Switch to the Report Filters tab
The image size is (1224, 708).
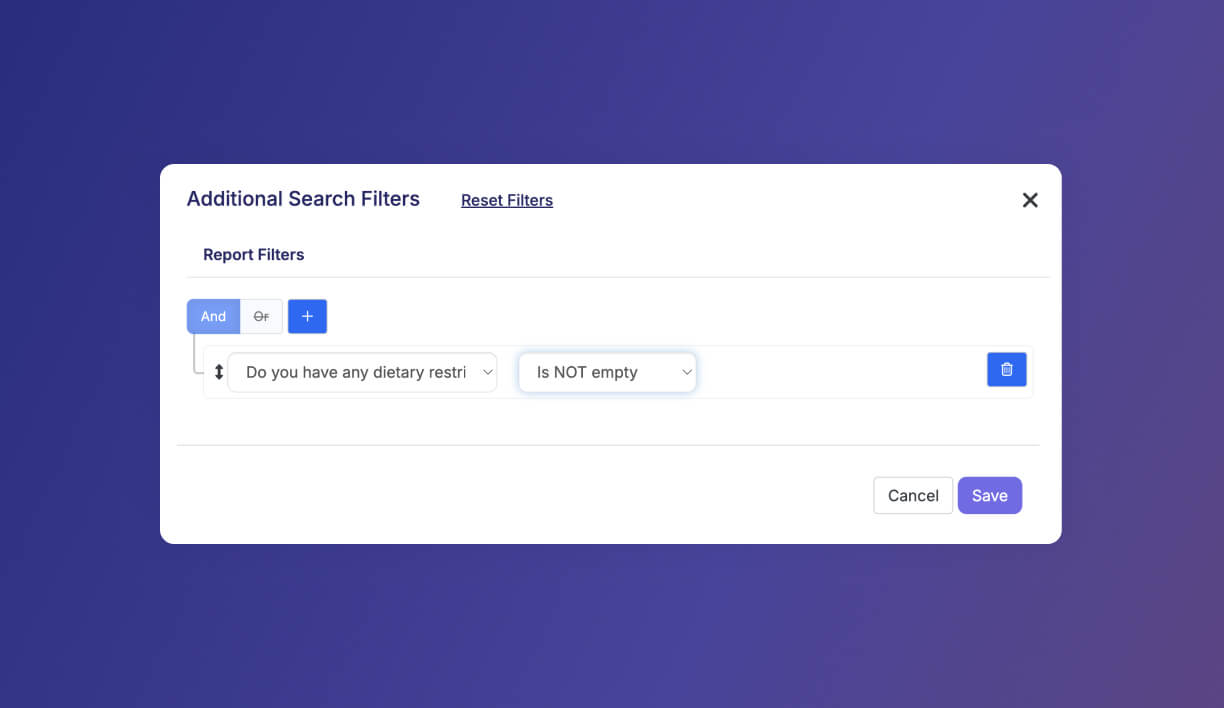pyautogui.click(x=253, y=254)
